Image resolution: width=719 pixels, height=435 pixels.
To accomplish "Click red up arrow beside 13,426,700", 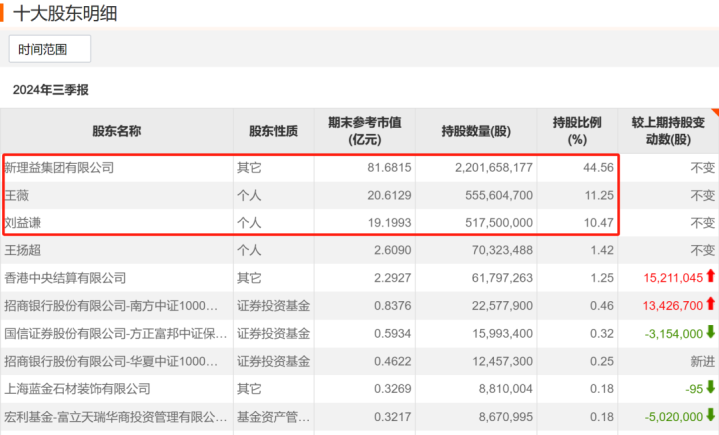I will tap(710, 303).
